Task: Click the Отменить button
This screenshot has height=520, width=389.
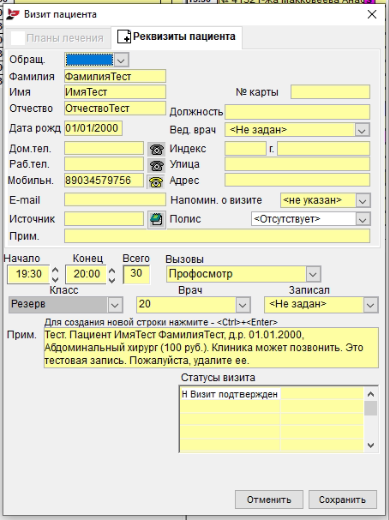Action: [x=269, y=500]
